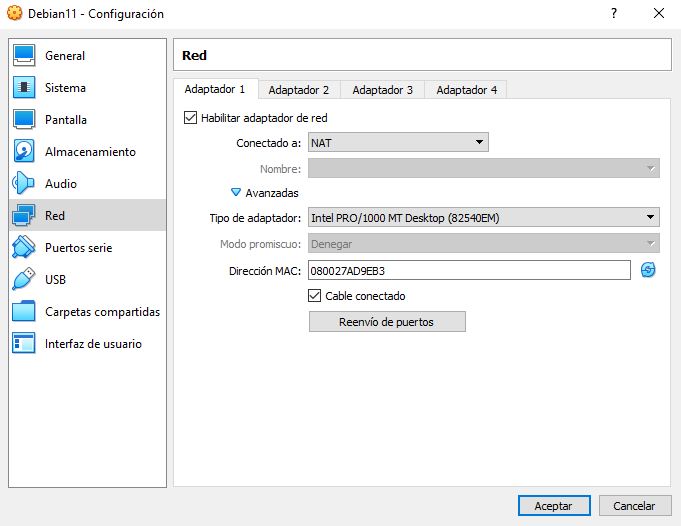
Task: Click the Pantalla display icon
Action: tap(24, 119)
